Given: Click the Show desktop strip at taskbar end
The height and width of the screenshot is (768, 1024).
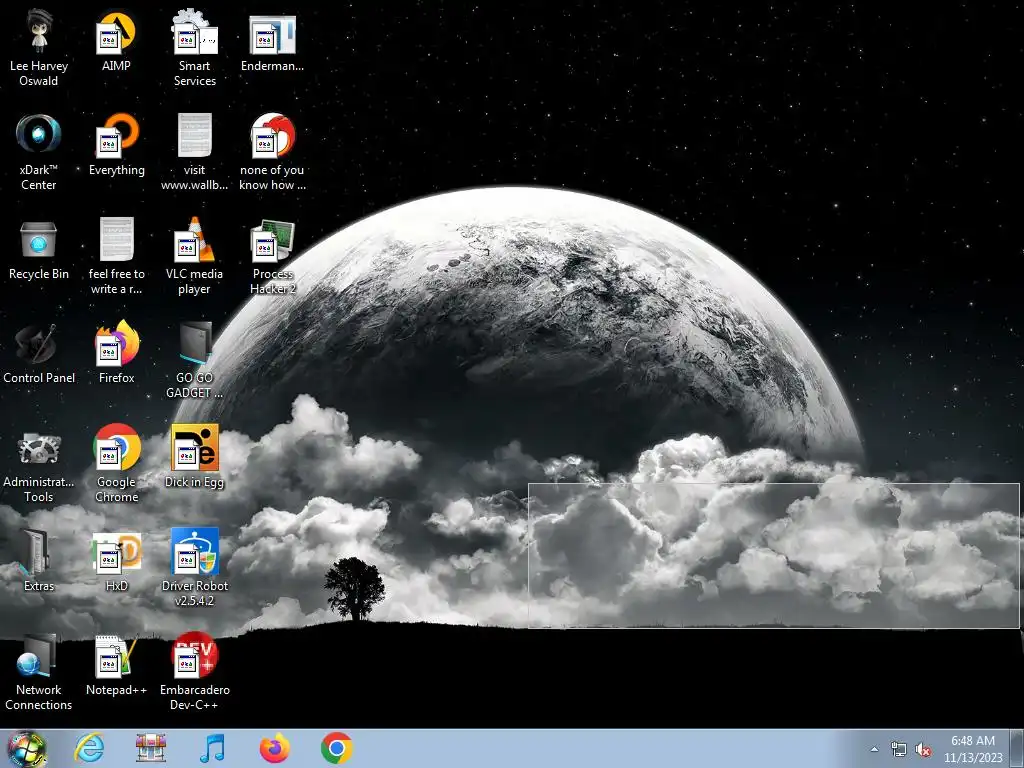Looking at the screenshot, I should click(1017, 748).
